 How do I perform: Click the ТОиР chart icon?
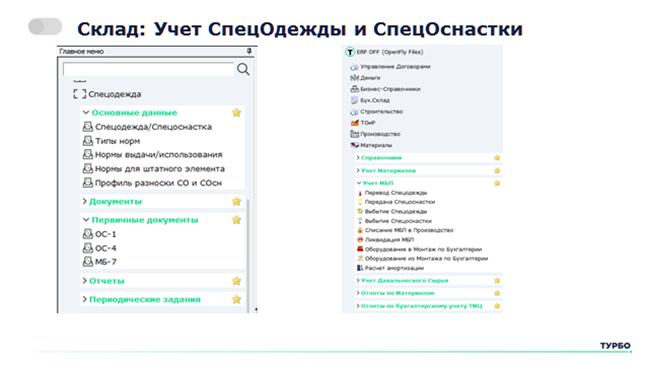[x=355, y=123]
